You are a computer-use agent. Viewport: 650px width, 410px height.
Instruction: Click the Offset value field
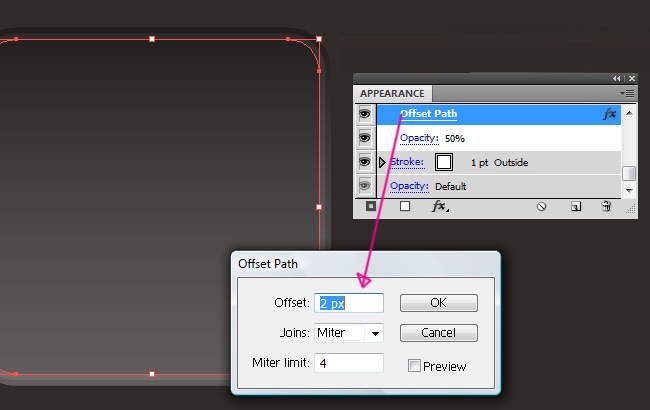(349, 303)
